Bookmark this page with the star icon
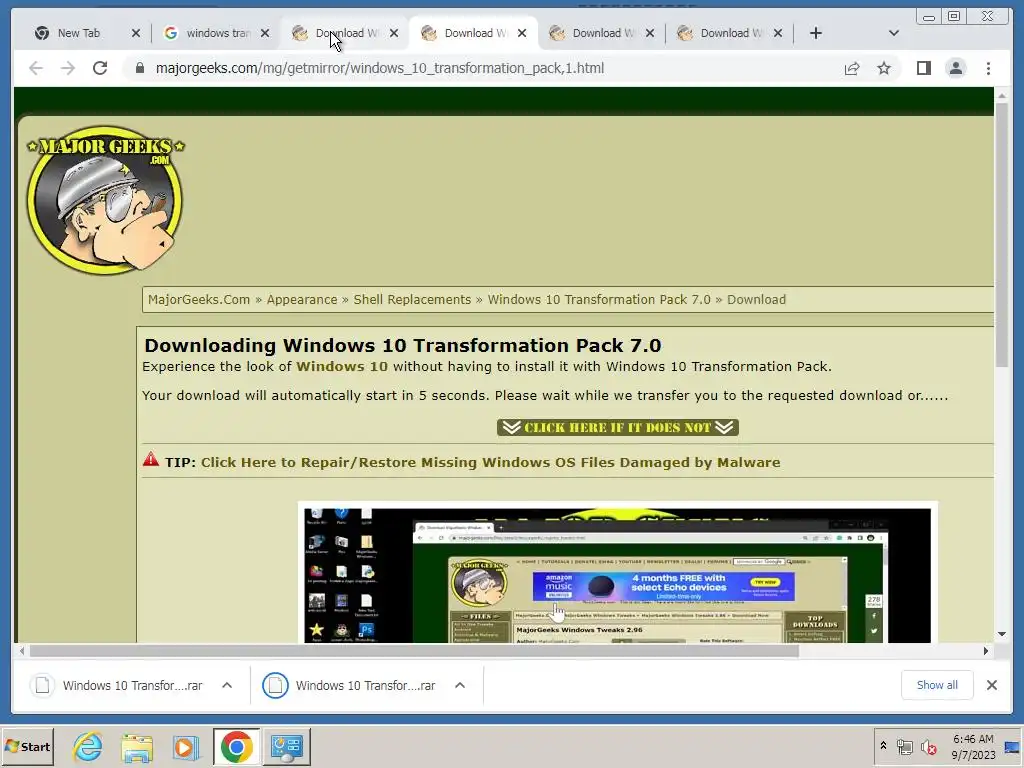Screen dimensions: 1024x768 (884, 68)
